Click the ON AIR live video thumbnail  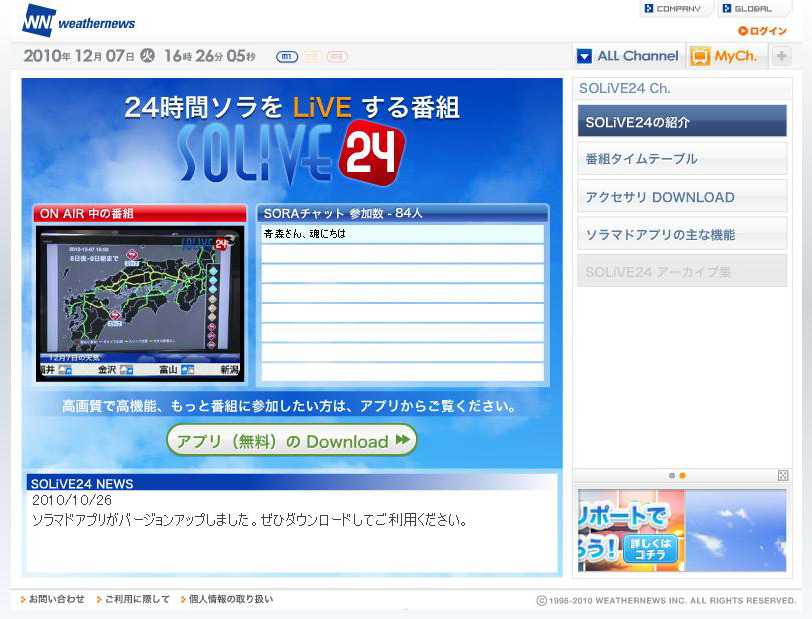[140, 304]
